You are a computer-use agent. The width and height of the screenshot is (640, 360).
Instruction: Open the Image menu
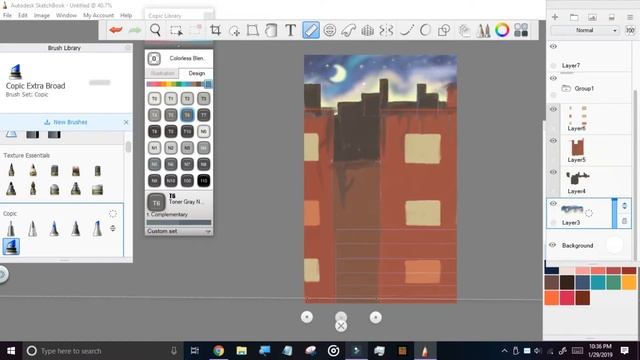click(42, 15)
